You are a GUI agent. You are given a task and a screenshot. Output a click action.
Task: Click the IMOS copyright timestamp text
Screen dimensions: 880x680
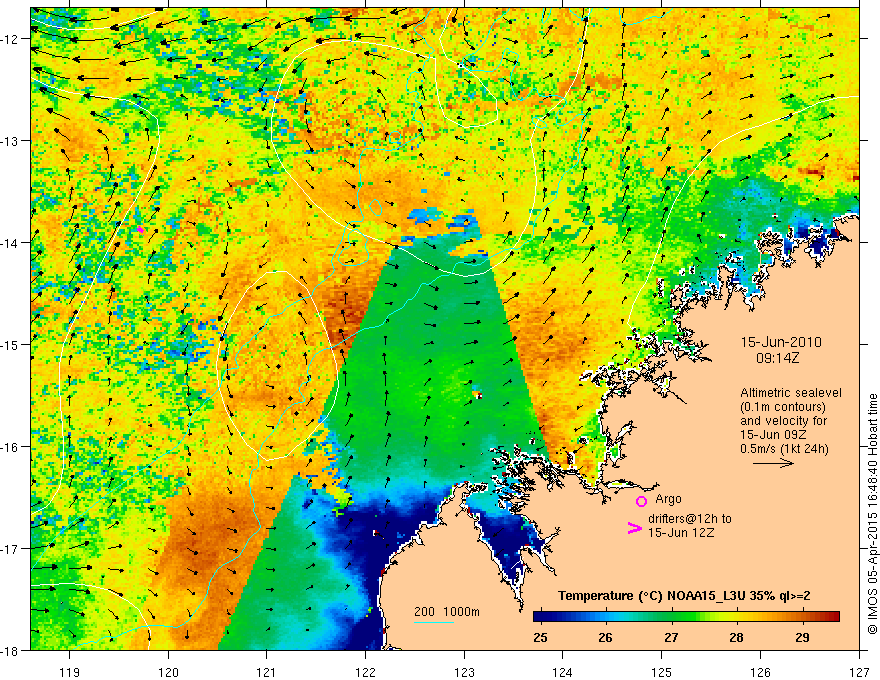coord(872,514)
